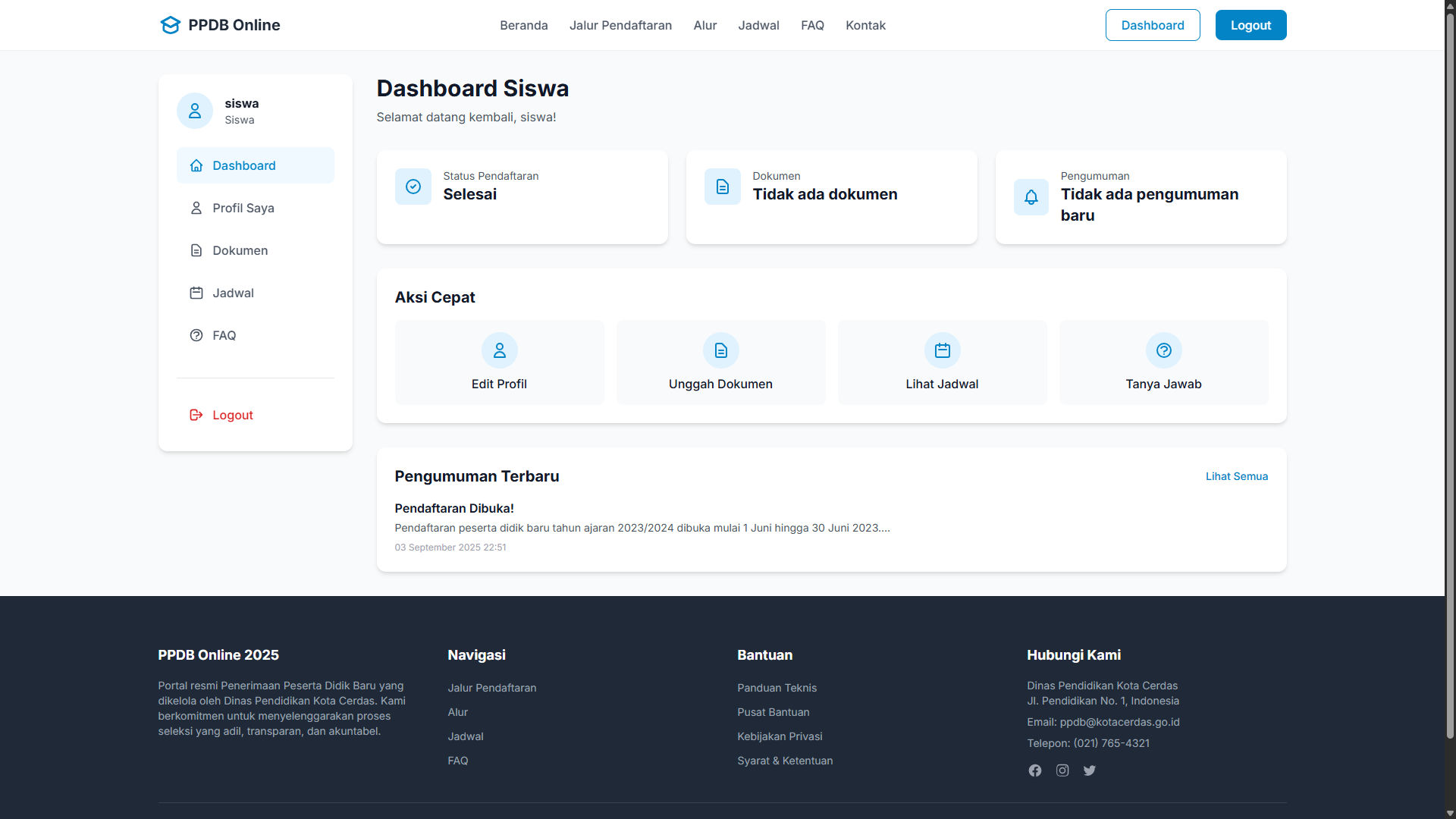Click the Edit Profil quick action
The width and height of the screenshot is (1456, 819).
tap(499, 362)
